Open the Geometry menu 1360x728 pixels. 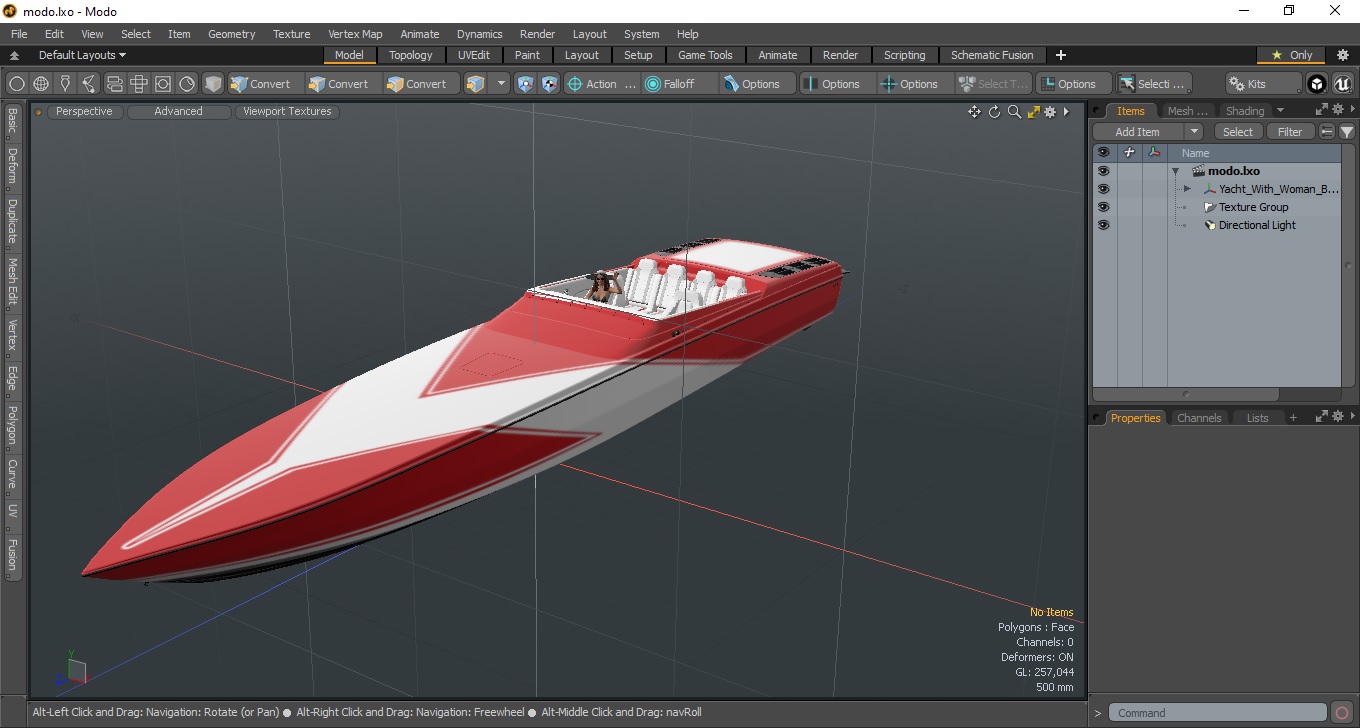[231, 34]
